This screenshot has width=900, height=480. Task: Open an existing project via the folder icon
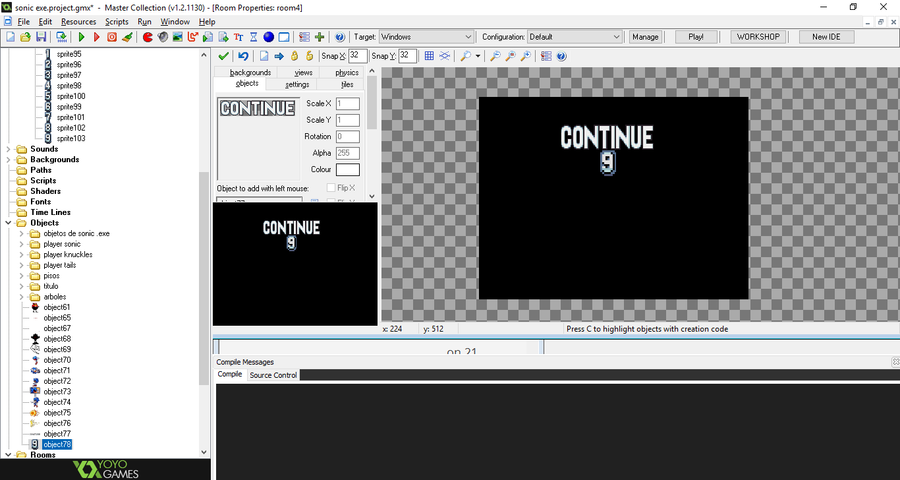25,37
